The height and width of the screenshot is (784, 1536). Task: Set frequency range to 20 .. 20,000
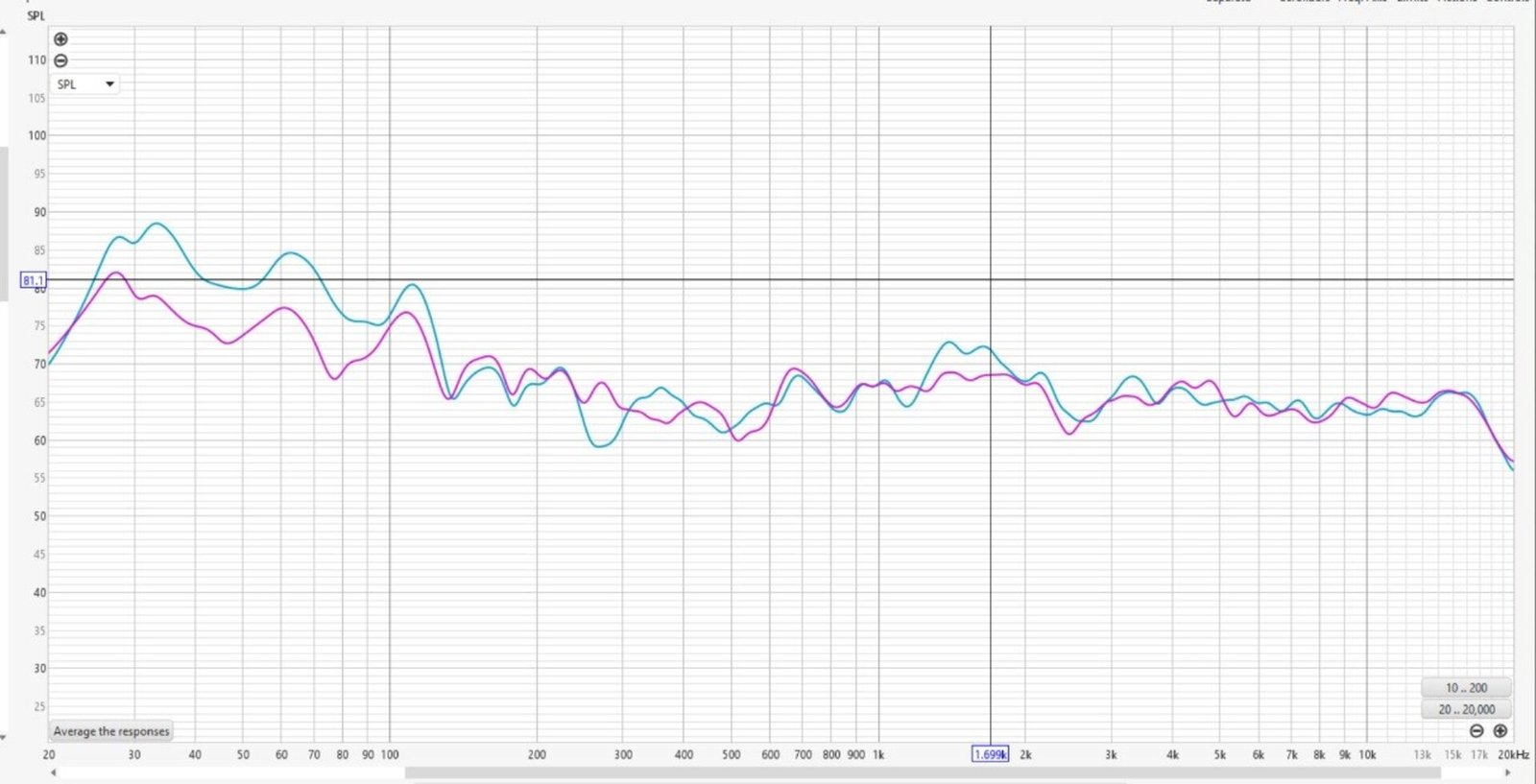click(1466, 709)
